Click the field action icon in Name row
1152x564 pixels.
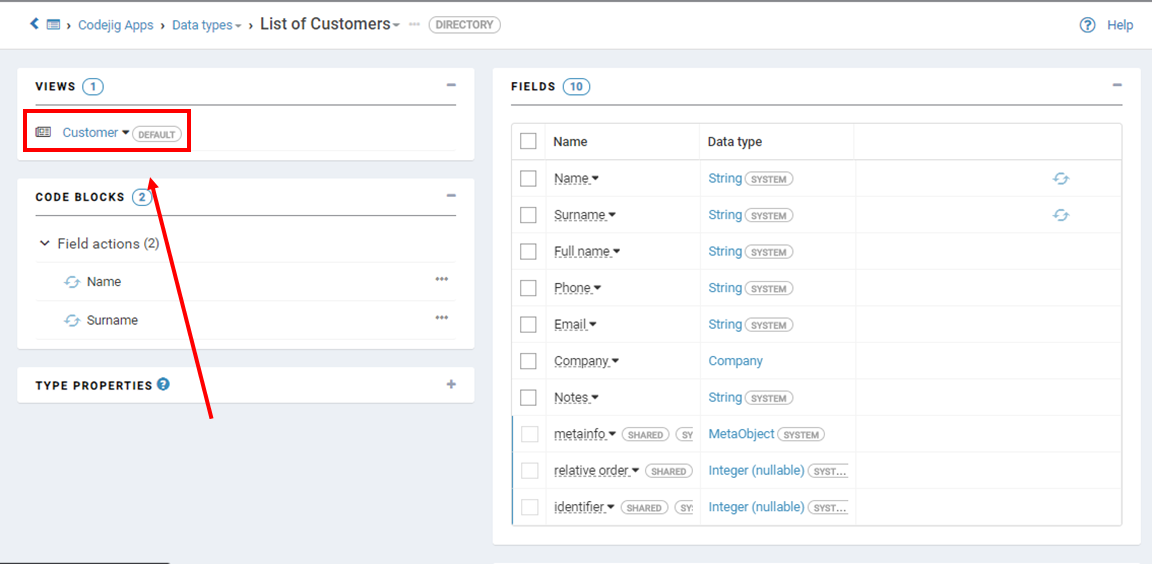point(1061,179)
